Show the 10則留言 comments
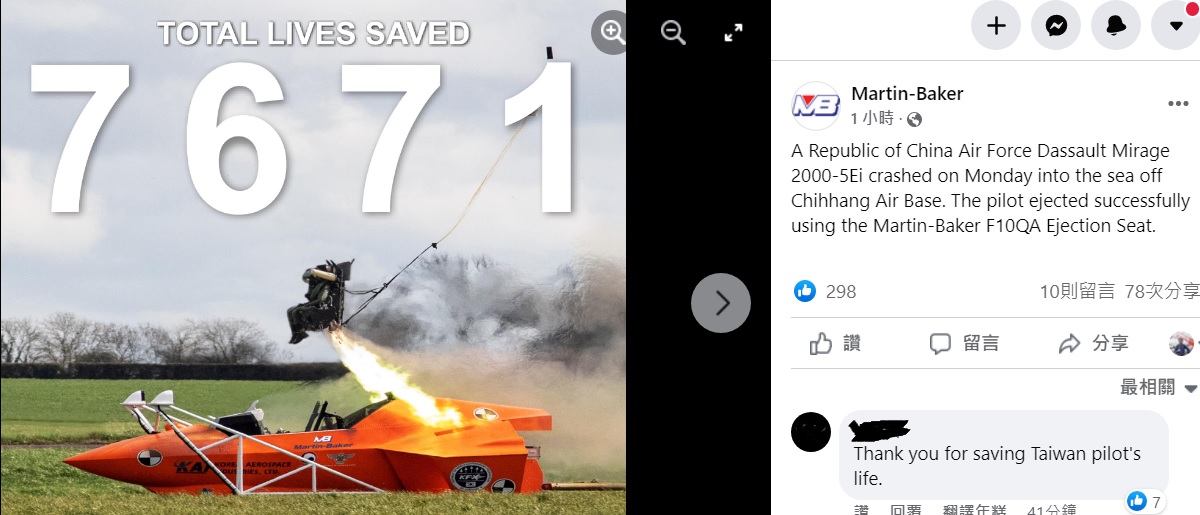The width and height of the screenshot is (1200, 515). (x=1077, y=291)
